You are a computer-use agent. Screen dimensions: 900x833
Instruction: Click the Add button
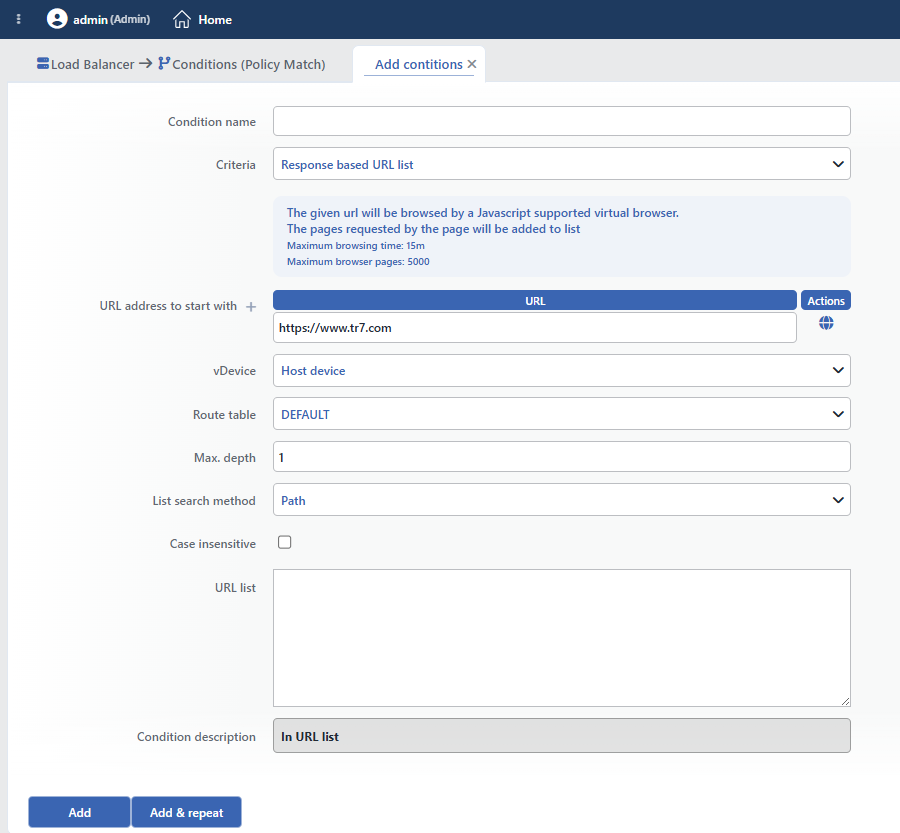coord(79,812)
